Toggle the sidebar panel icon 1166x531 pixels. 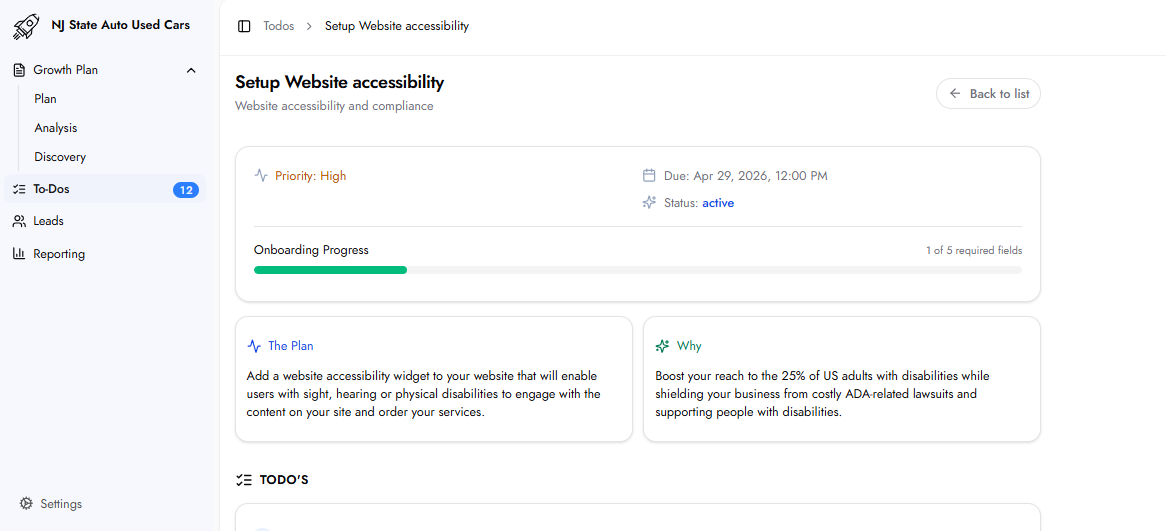[244, 26]
